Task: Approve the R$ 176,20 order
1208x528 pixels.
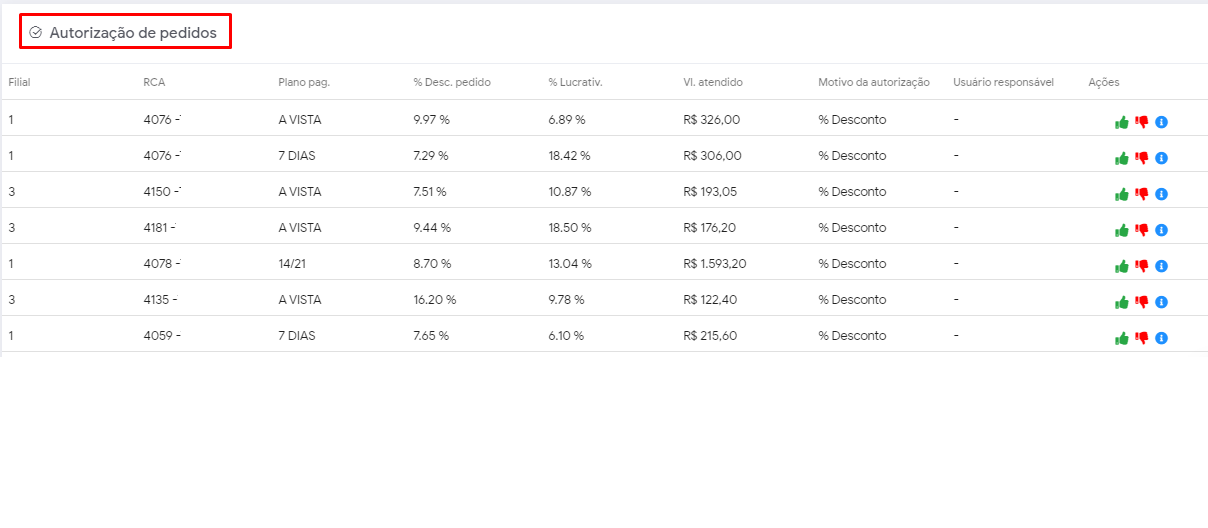Action: coord(1122,230)
